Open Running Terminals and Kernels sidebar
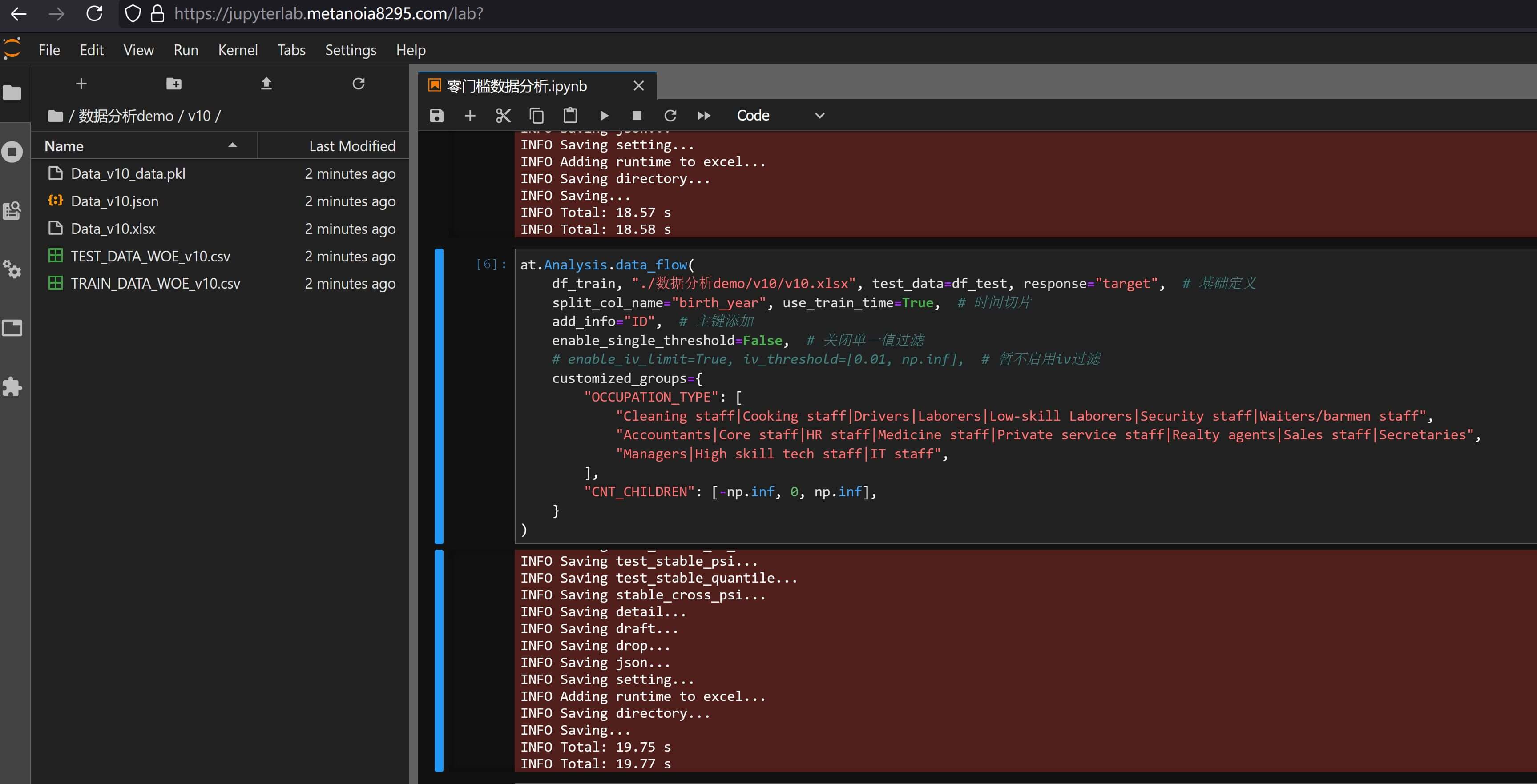 [x=12, y=152]
